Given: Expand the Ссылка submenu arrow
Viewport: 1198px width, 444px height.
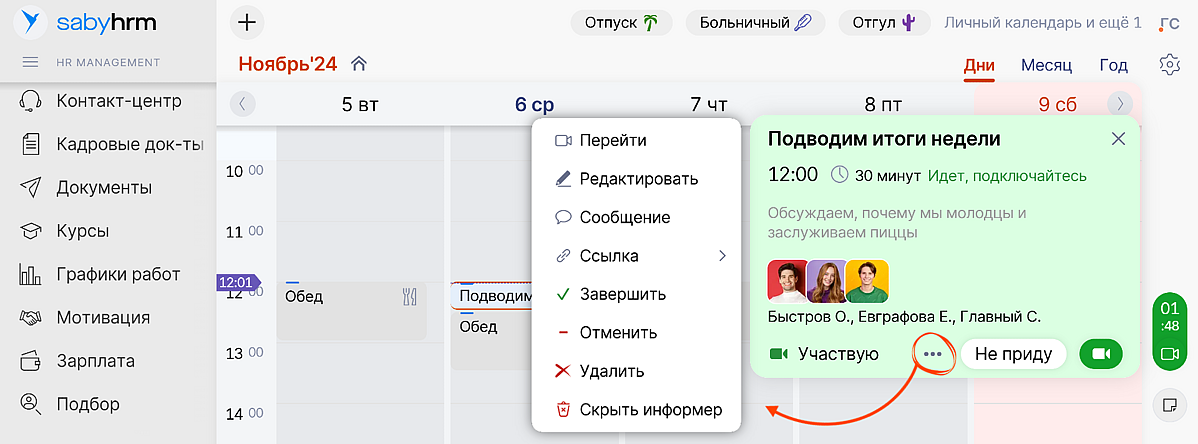Looking at the screenshot, I should click(x=722, y=256).
